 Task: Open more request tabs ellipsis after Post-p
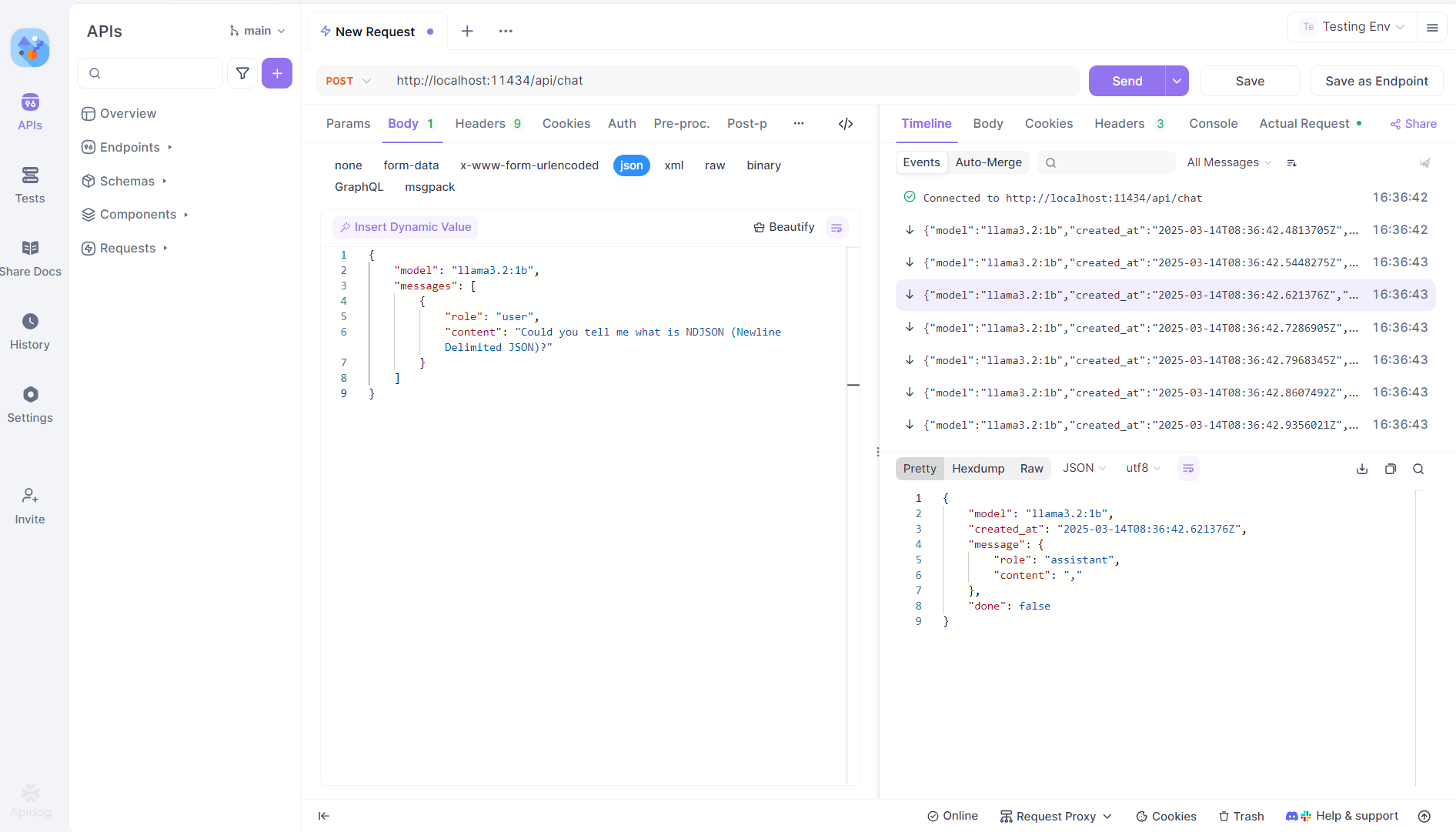click(x=799, y=123)
